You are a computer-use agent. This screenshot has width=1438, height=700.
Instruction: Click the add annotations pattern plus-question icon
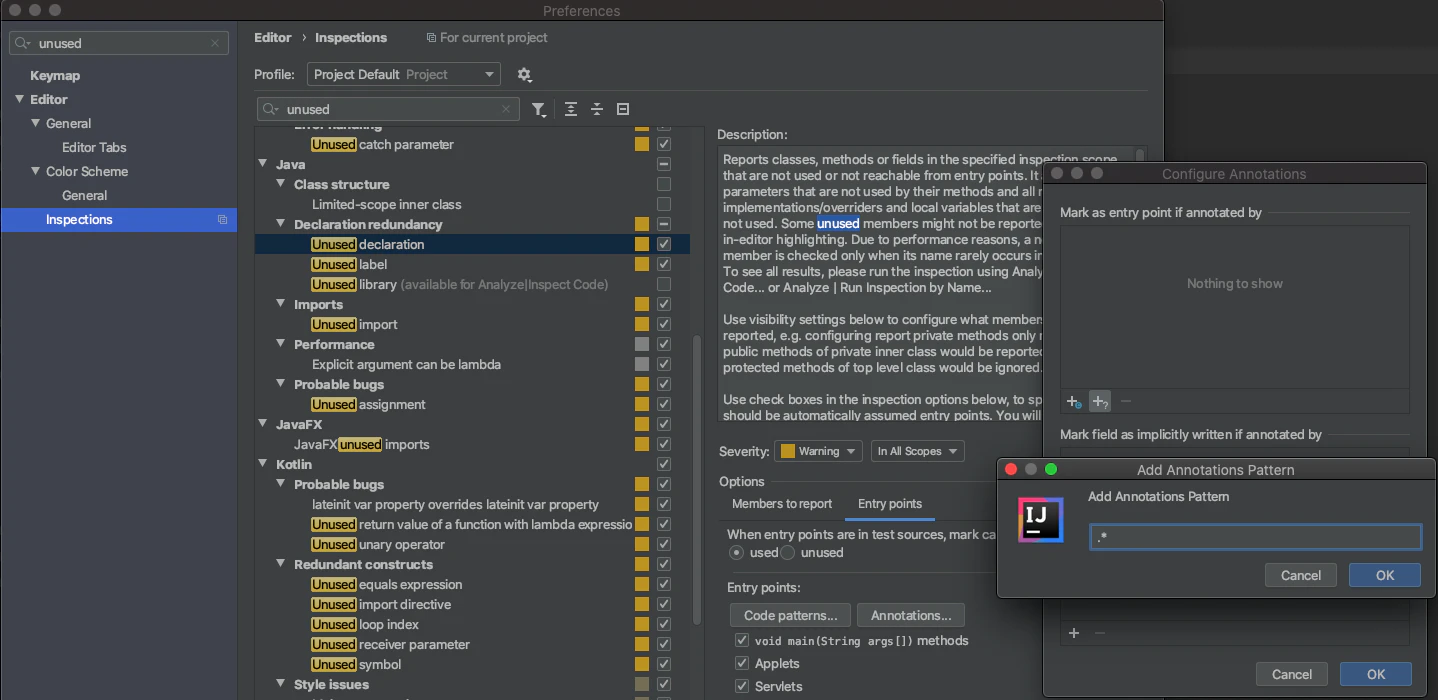click(x=1099, y=401)
